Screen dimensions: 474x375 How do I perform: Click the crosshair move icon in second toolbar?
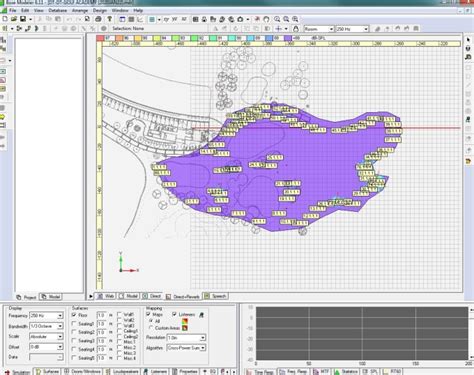pyautogui.click(x=279, y=29)
